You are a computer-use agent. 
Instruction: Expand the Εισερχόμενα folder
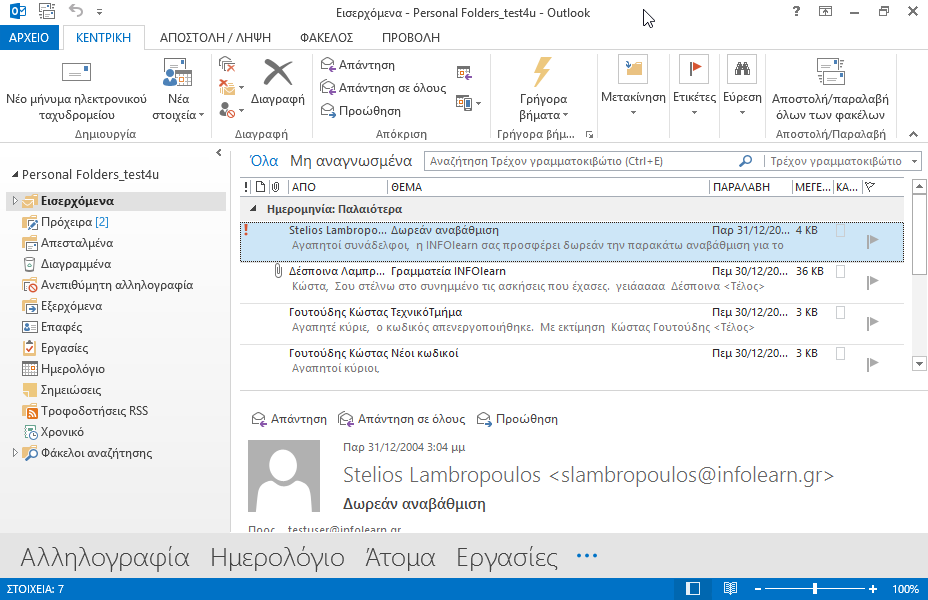click(15, 201)
